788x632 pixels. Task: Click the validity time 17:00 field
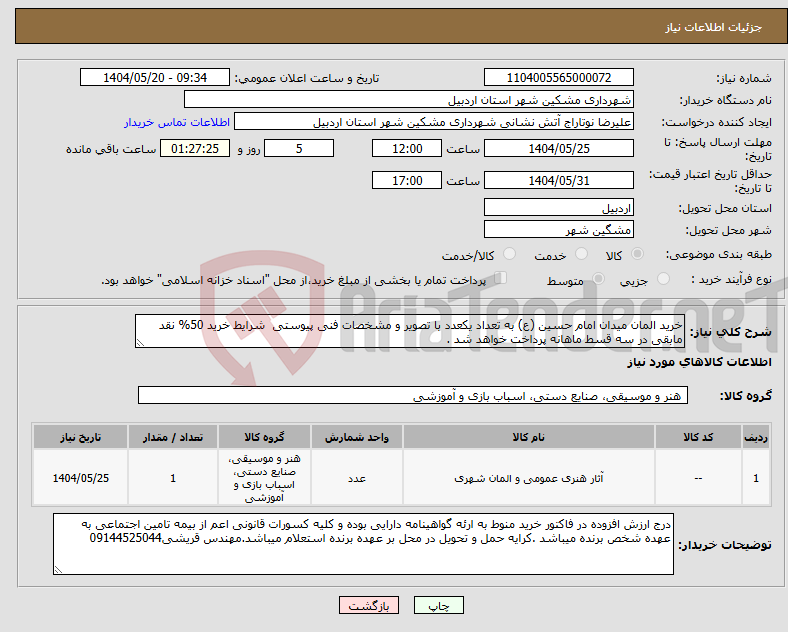[x=407, y=180]
